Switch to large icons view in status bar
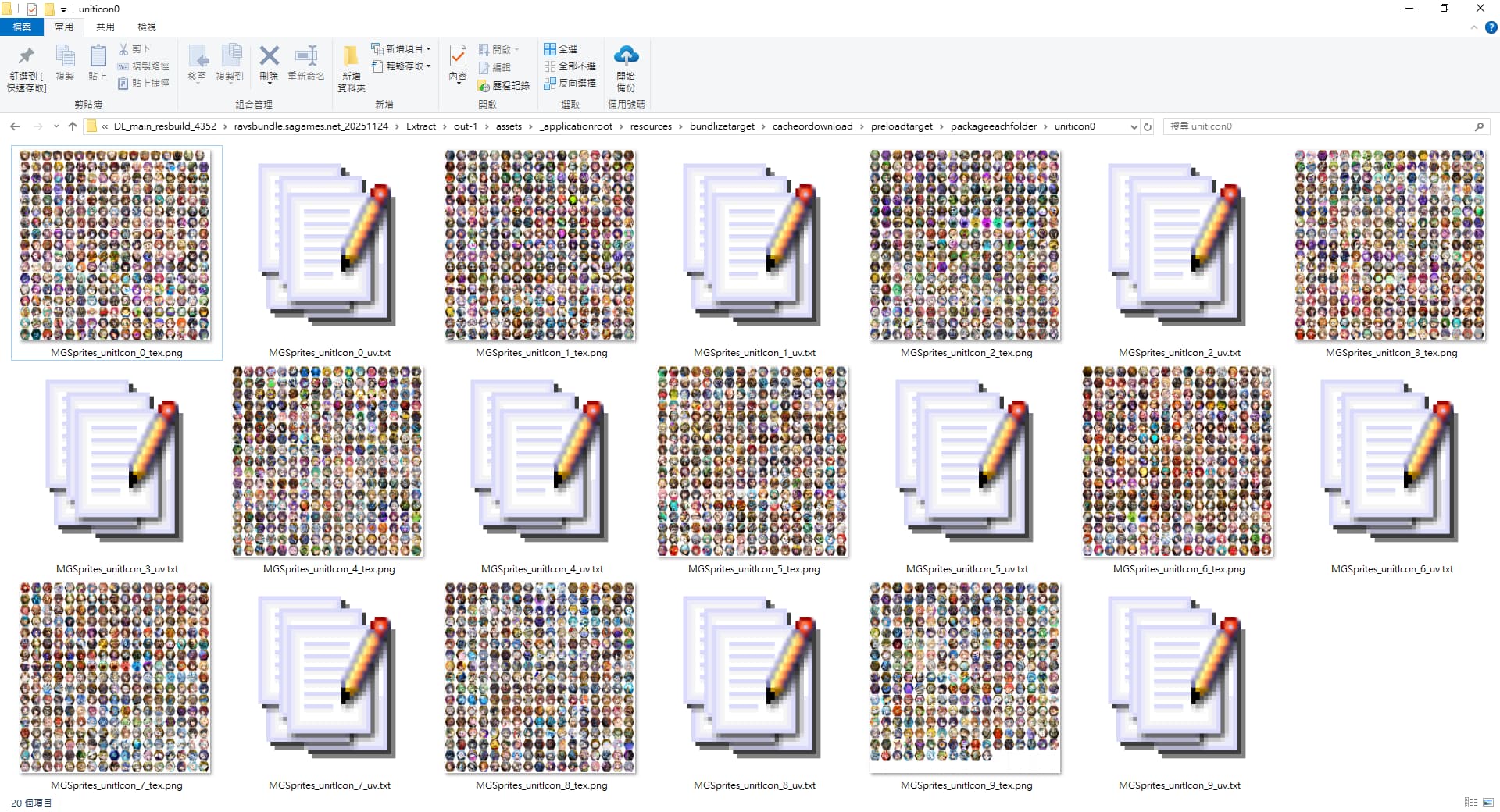 pos(1488,802)
